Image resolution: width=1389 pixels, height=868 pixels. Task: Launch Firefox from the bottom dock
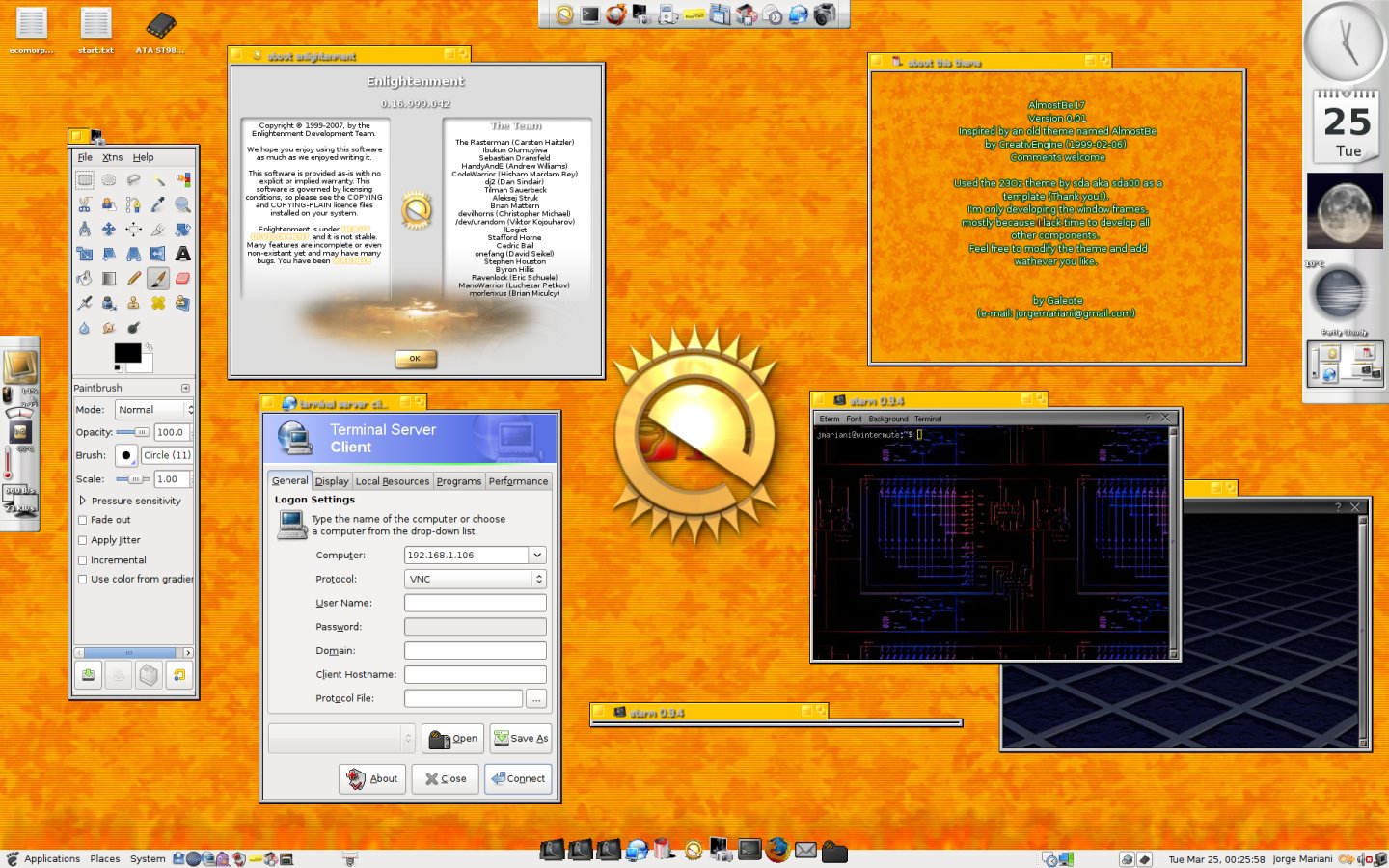777,849
